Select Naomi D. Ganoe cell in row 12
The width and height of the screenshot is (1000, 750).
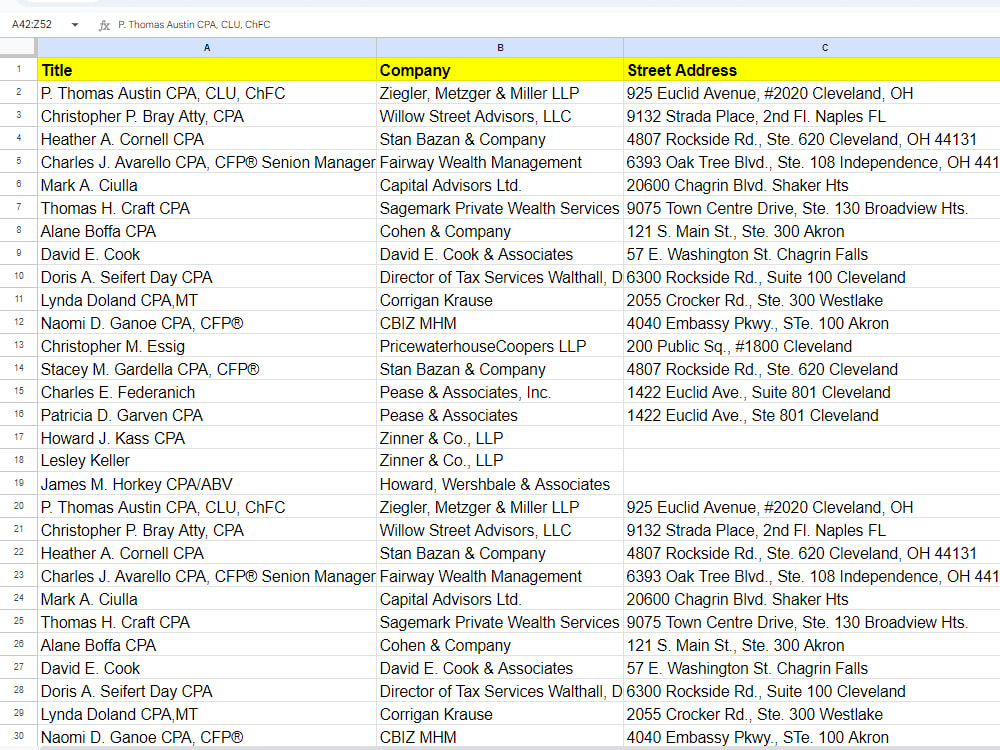(207, 323)
